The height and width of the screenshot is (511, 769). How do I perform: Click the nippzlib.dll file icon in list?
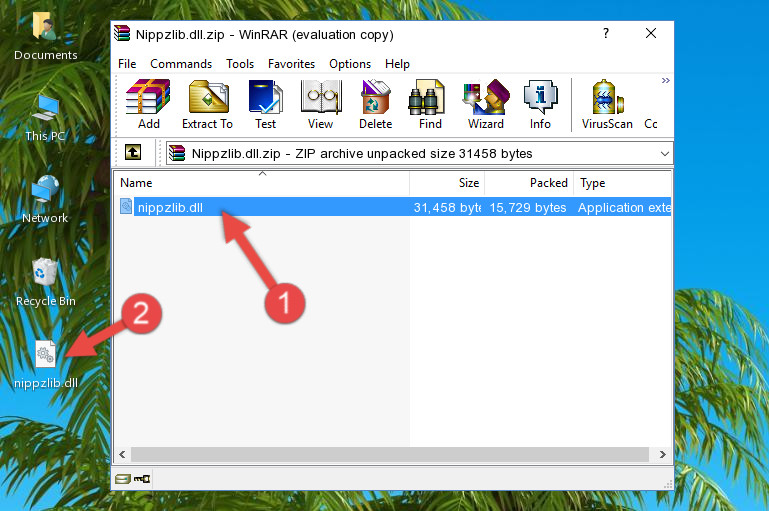coord(126,206)
